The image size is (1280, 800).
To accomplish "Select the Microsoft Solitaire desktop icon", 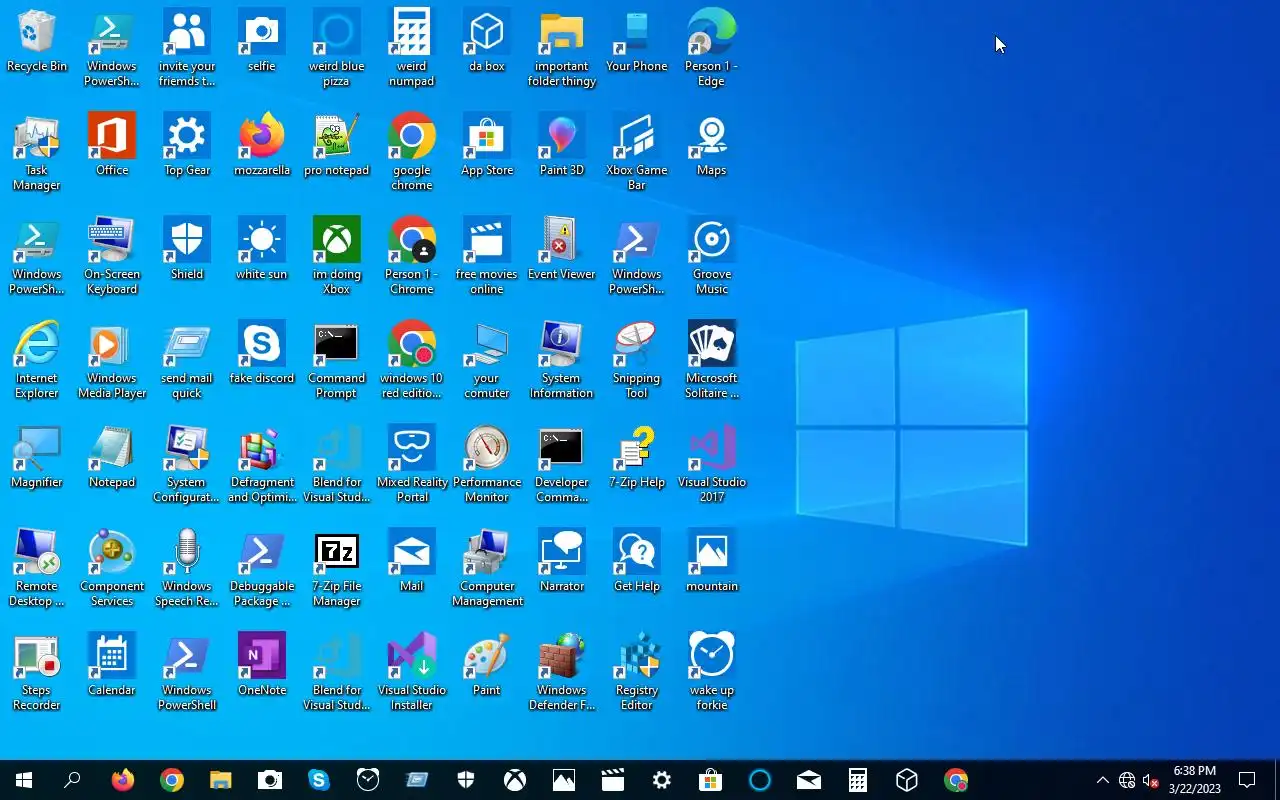I will coord(712,360).
